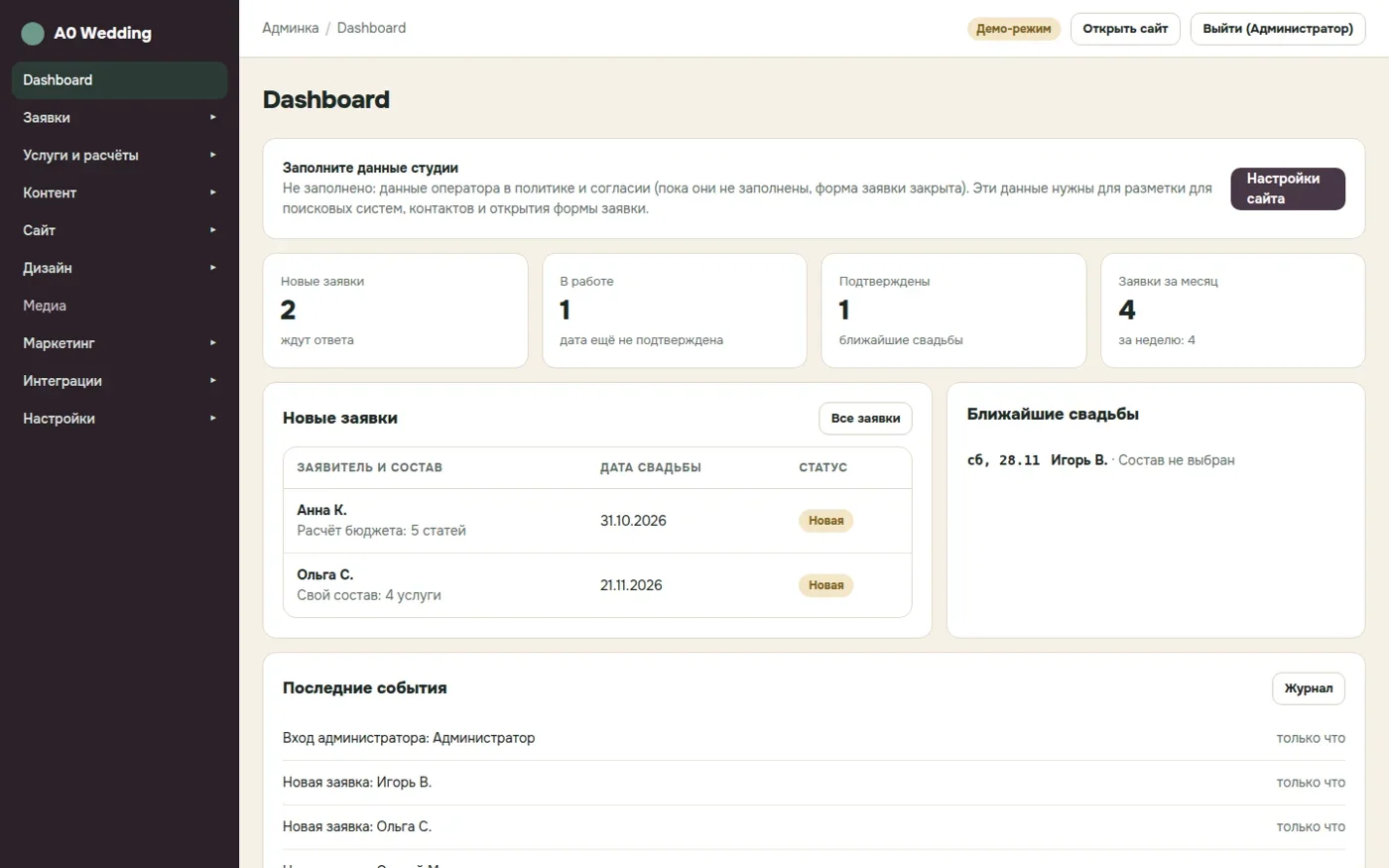Expand the Контент sidebar arrow
The height and width of the screenshot is (868, 1389).
pos(212,192)
